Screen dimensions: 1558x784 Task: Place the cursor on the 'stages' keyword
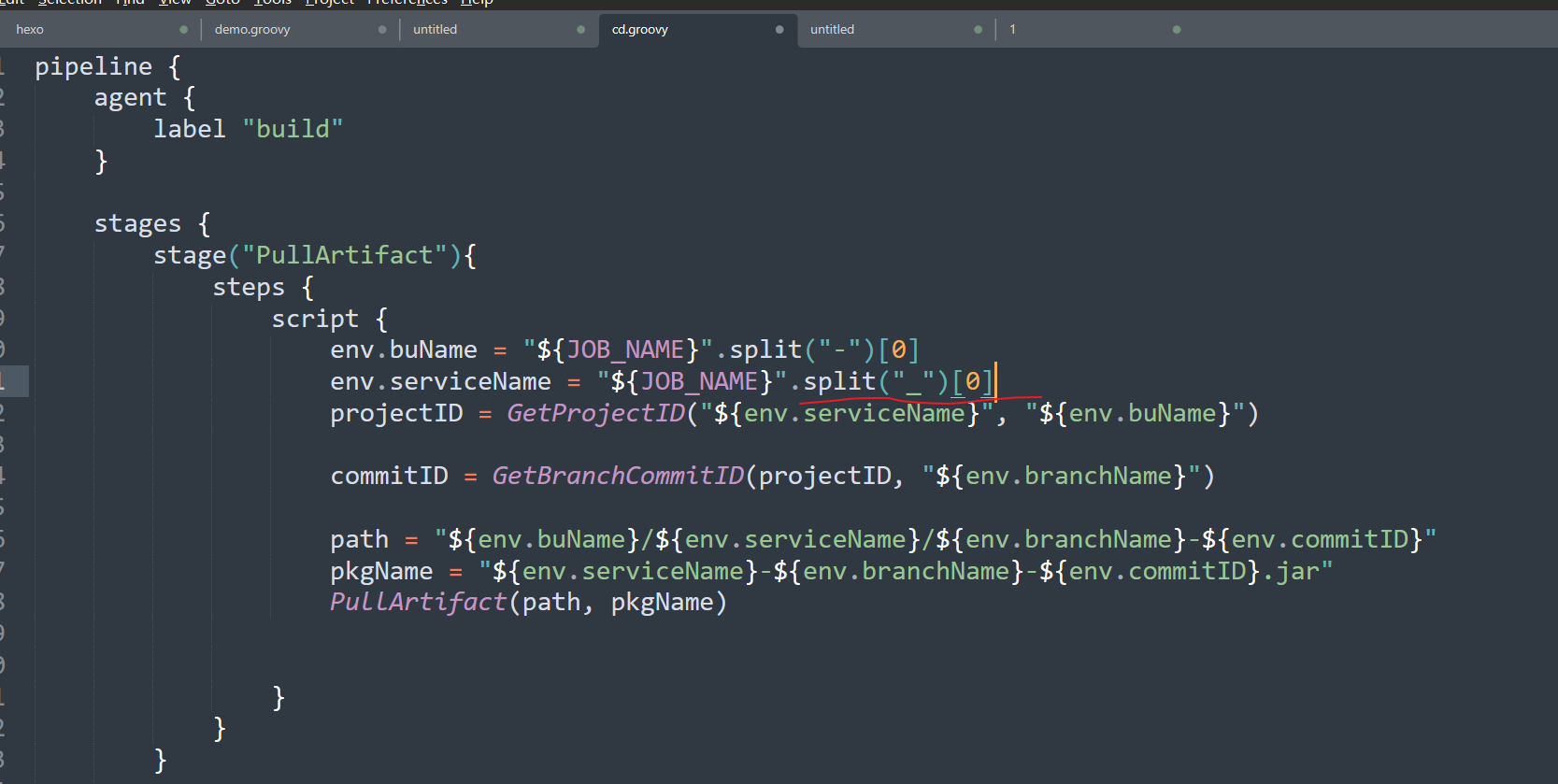click(137, 224)
